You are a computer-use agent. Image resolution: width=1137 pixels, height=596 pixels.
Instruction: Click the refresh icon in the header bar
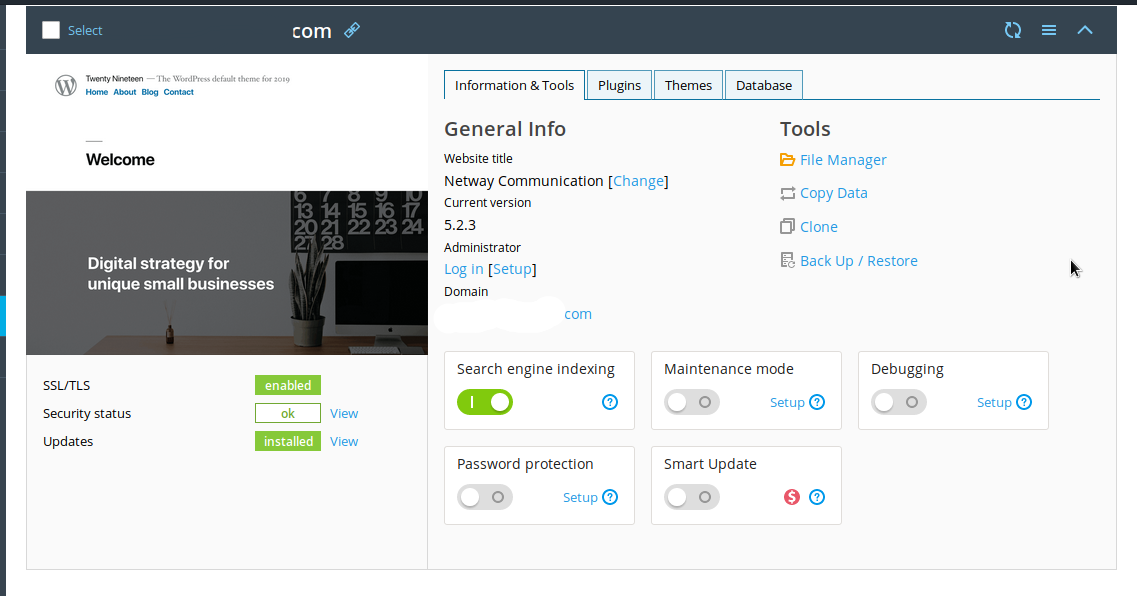coord(1013,30)
